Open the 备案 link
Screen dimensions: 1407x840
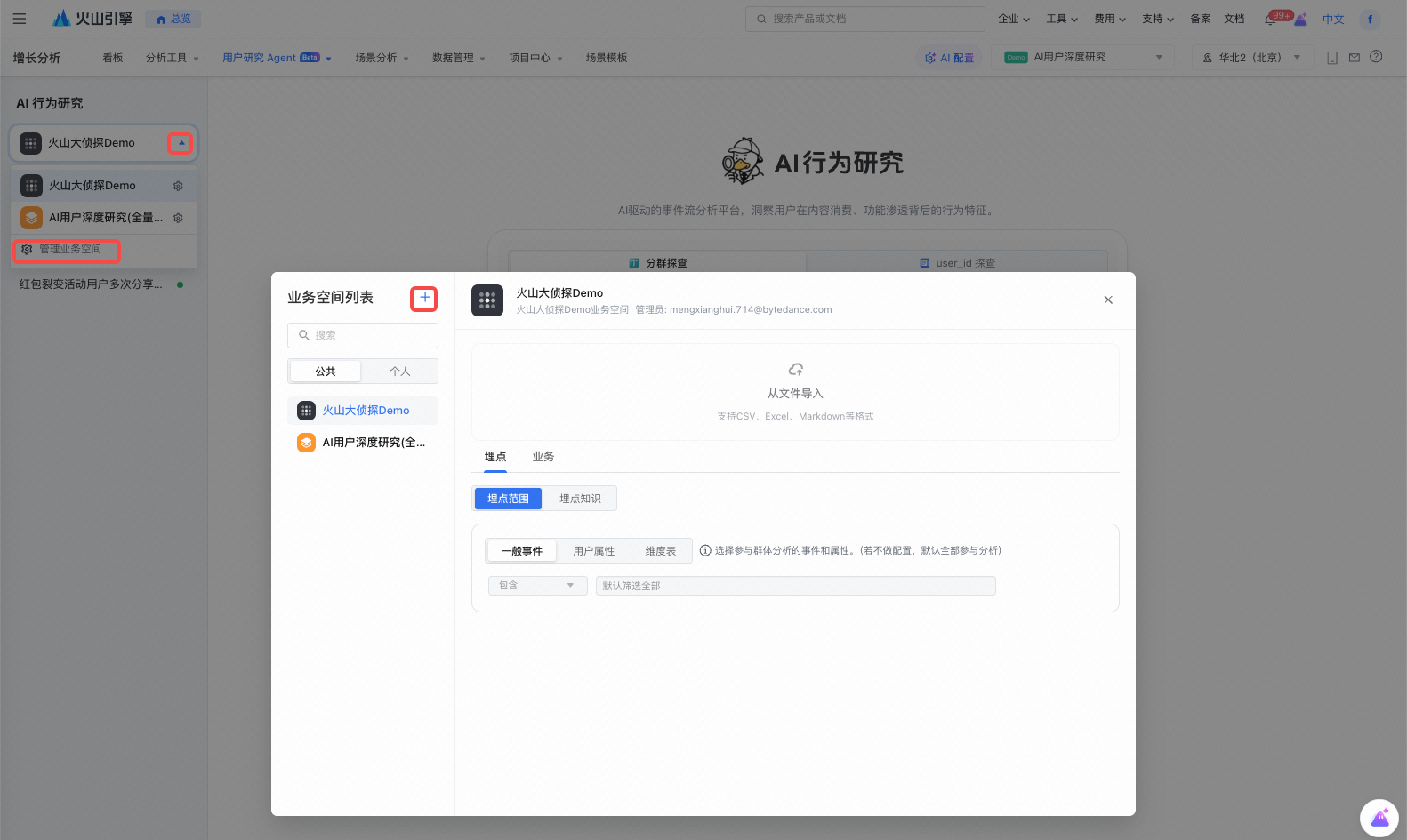tap(1201, 19)
